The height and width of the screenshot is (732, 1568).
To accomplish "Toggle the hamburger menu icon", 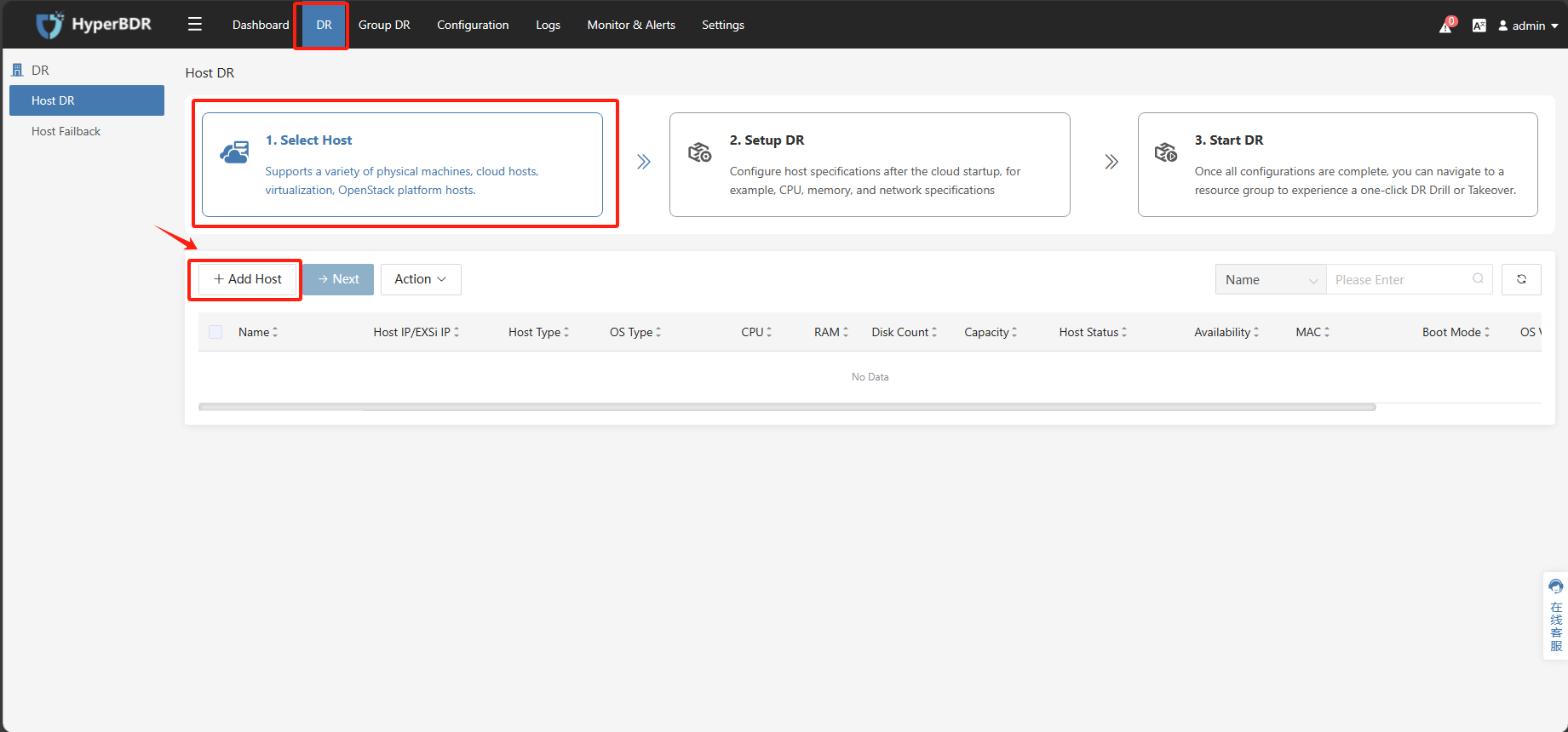I will click(195, 25).
